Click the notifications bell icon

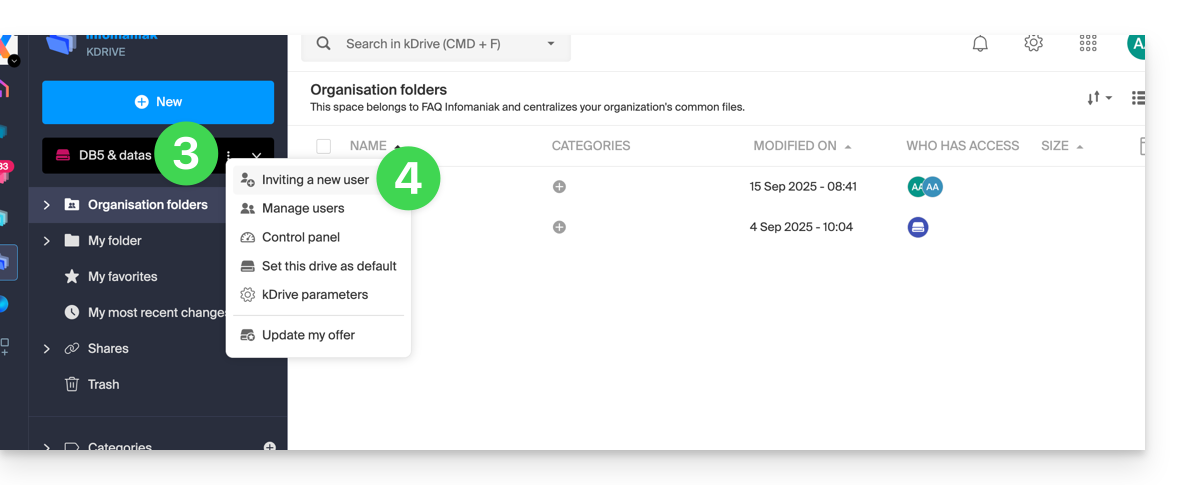coord(980,44)
